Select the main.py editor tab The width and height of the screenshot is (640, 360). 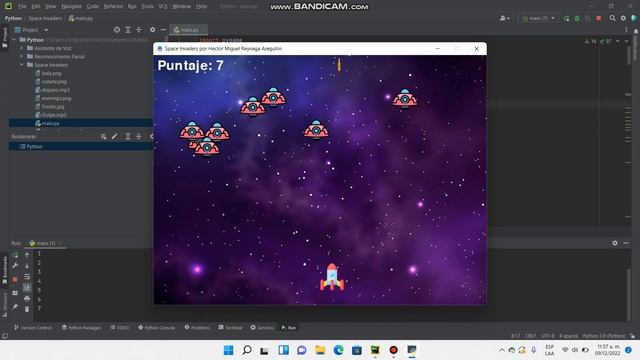pyautogui.click(x=189, y=30)
